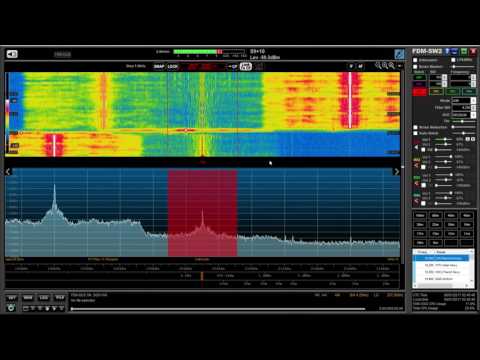The width and height of the screenshot is (480, 360).
Task: Click the CF button beside the frequency readout
Action: pos(233,67)
